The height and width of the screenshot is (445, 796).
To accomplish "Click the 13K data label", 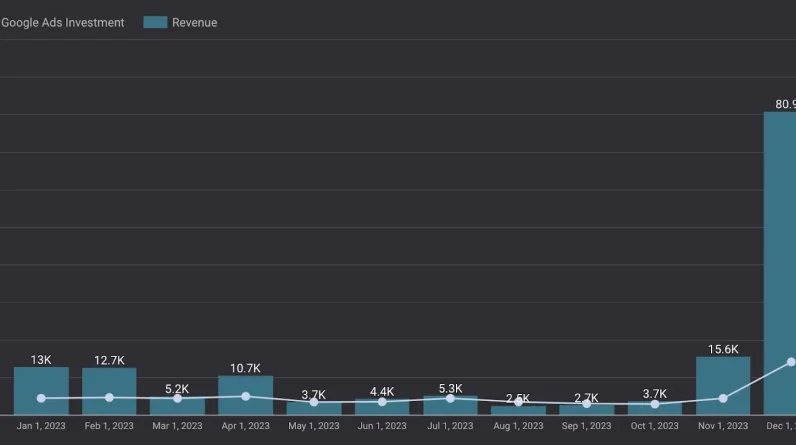I will [x=41, y=360].
